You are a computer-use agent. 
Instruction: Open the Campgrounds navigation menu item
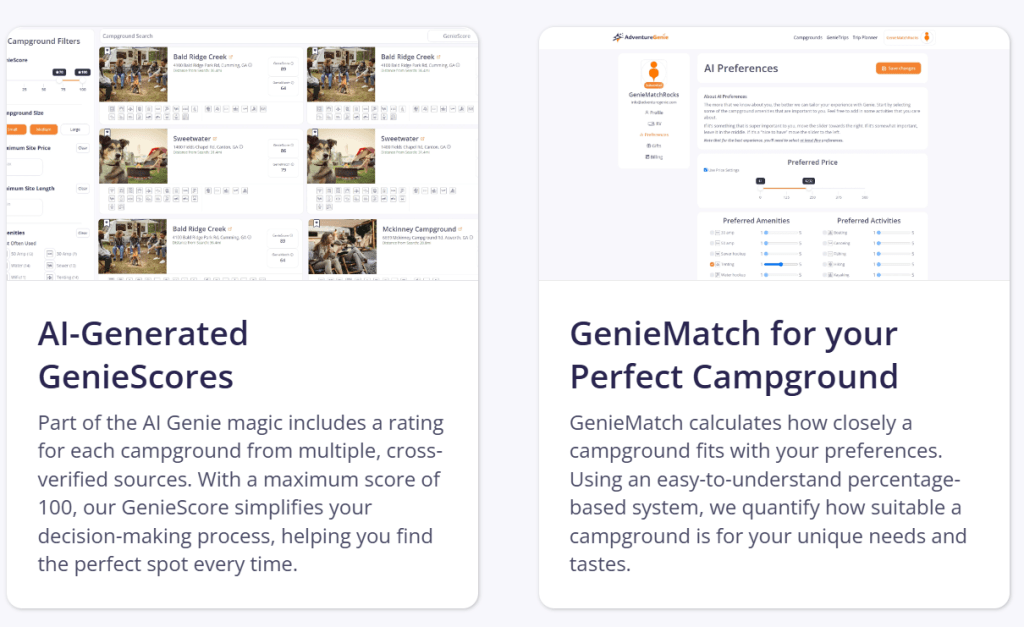pos(807,37)
